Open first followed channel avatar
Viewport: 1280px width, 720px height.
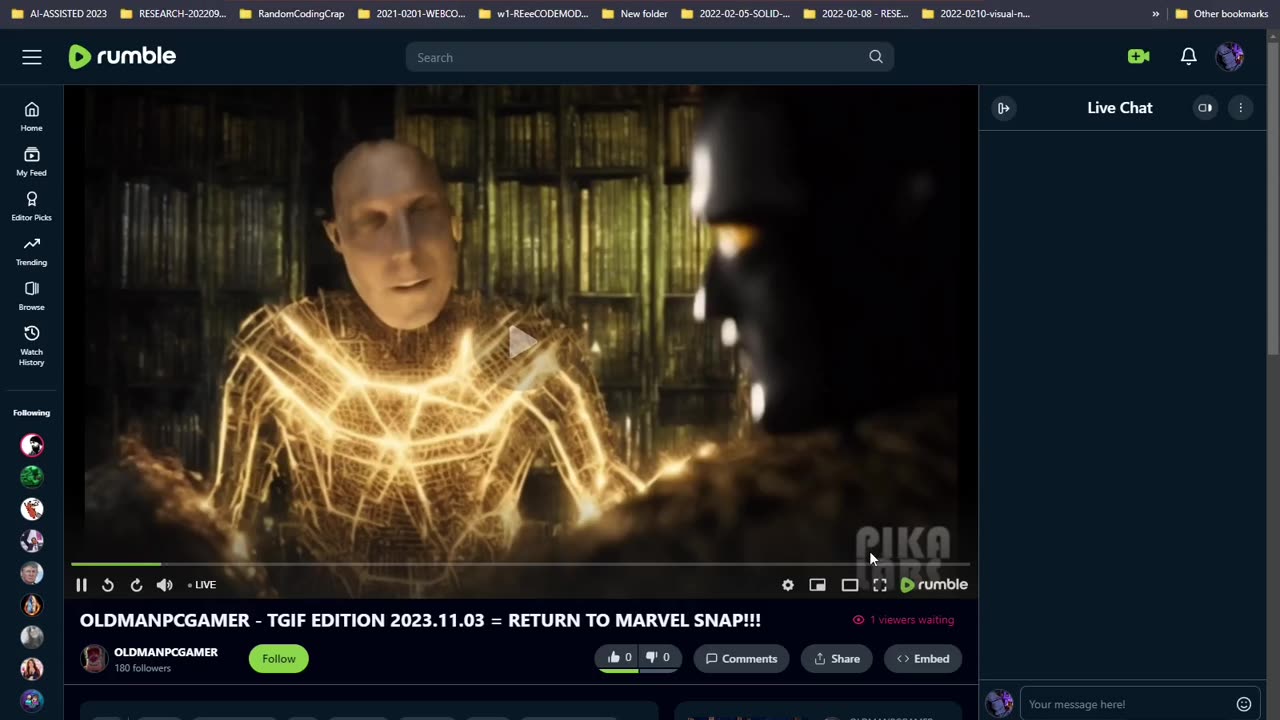[x=32, y=445]
